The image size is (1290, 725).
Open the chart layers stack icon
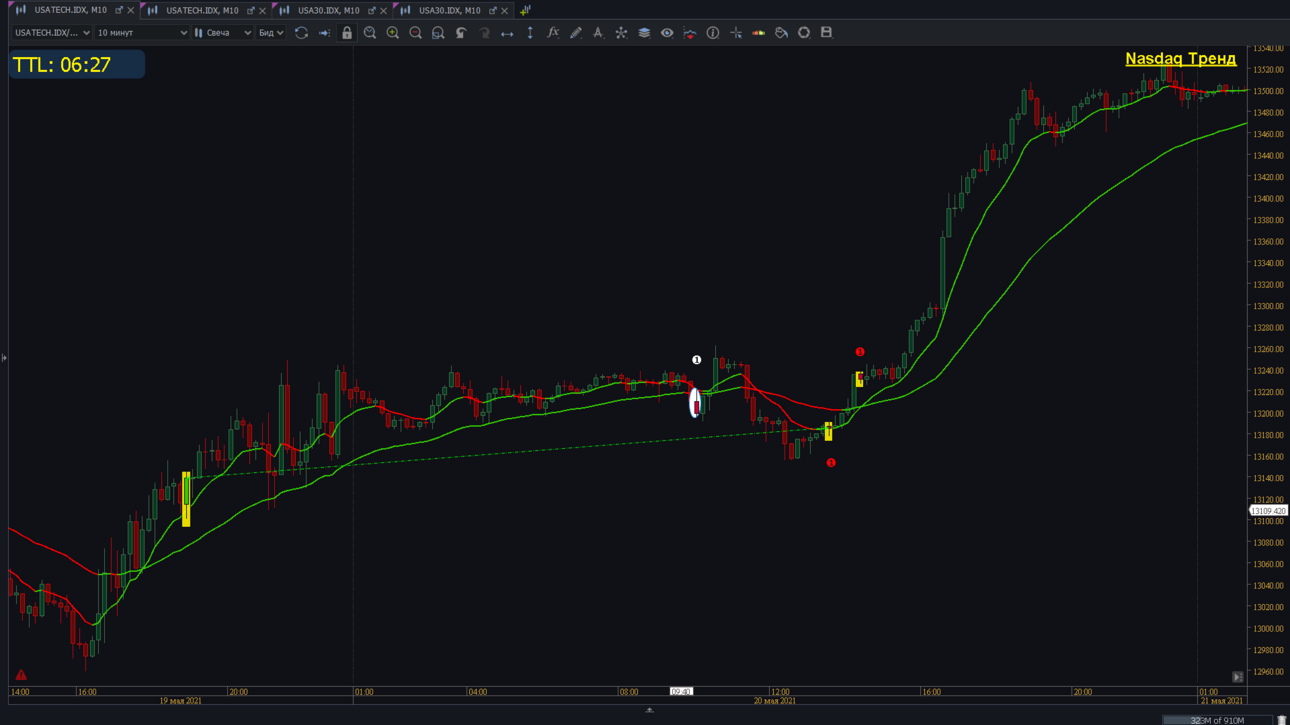(x=644, y=33)
